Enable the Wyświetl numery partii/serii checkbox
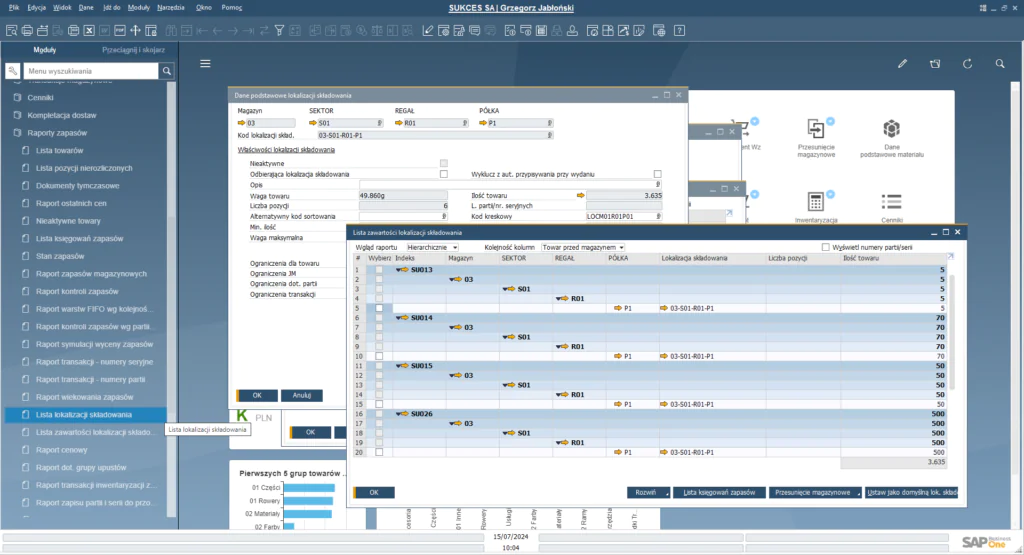The height and width of the screenshot is (555, 1024). pyautogui.click(x=826, y=247)
